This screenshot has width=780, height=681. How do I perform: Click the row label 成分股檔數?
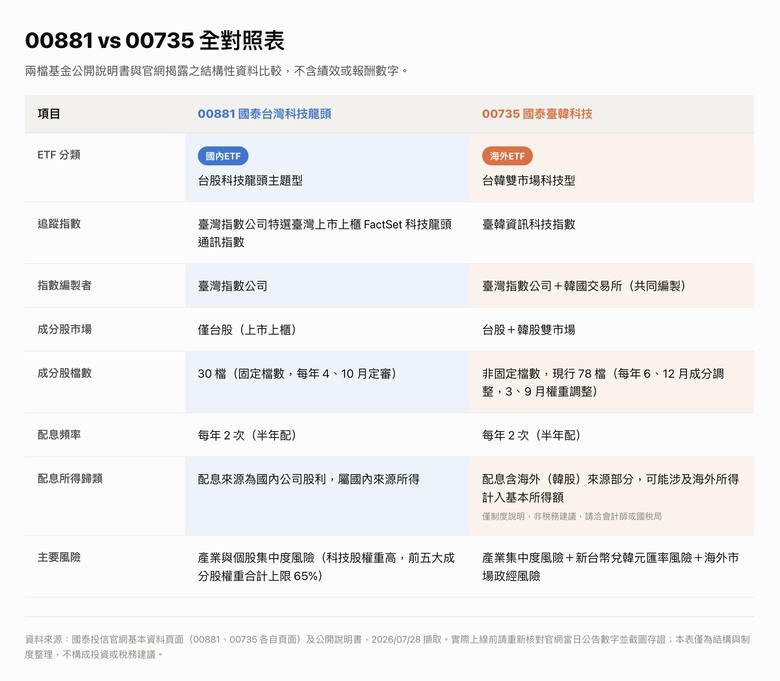tap(64, 373)
